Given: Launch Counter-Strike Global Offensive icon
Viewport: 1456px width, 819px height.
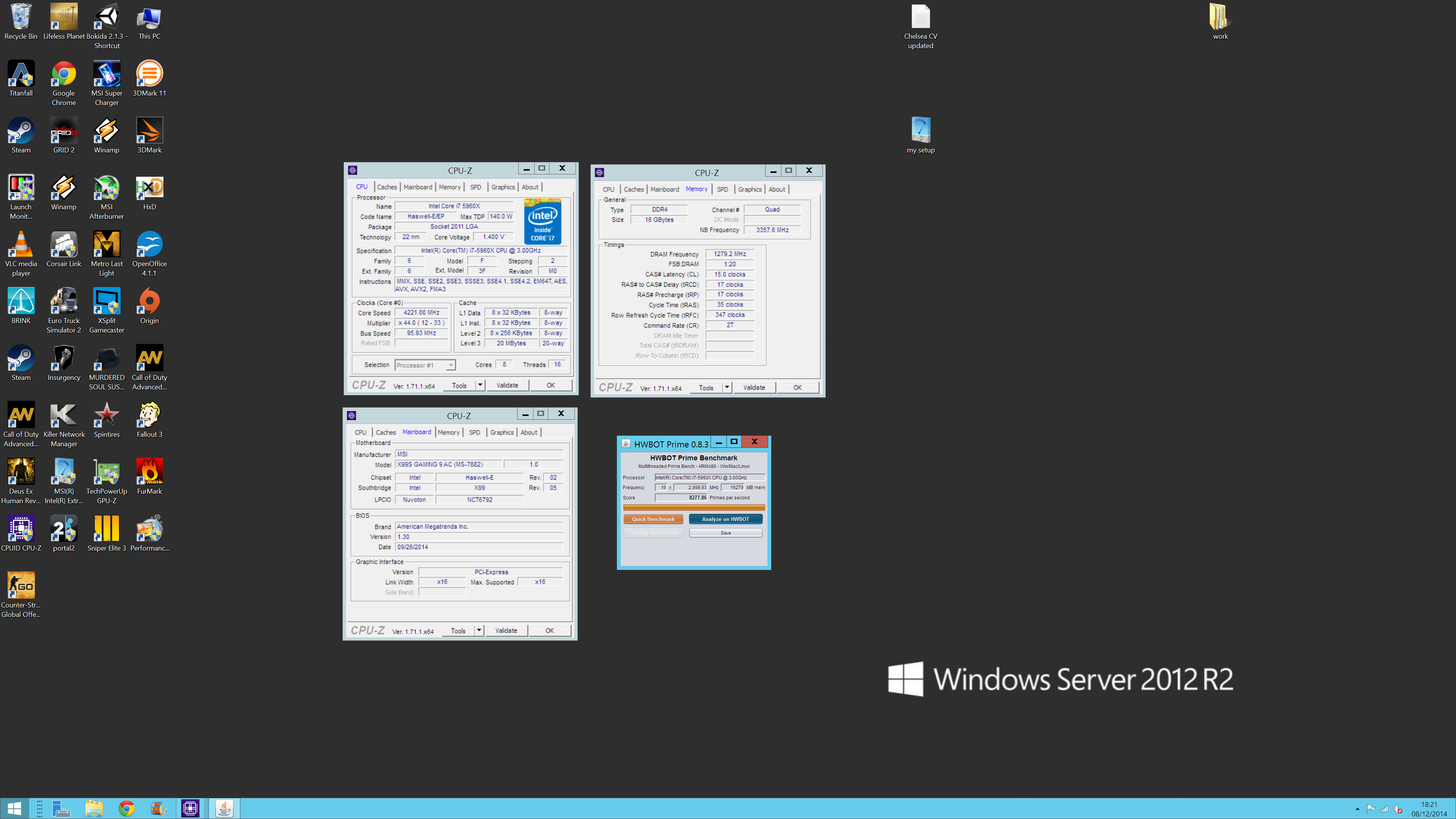Looking at the screenshot, I should (21, 595).
